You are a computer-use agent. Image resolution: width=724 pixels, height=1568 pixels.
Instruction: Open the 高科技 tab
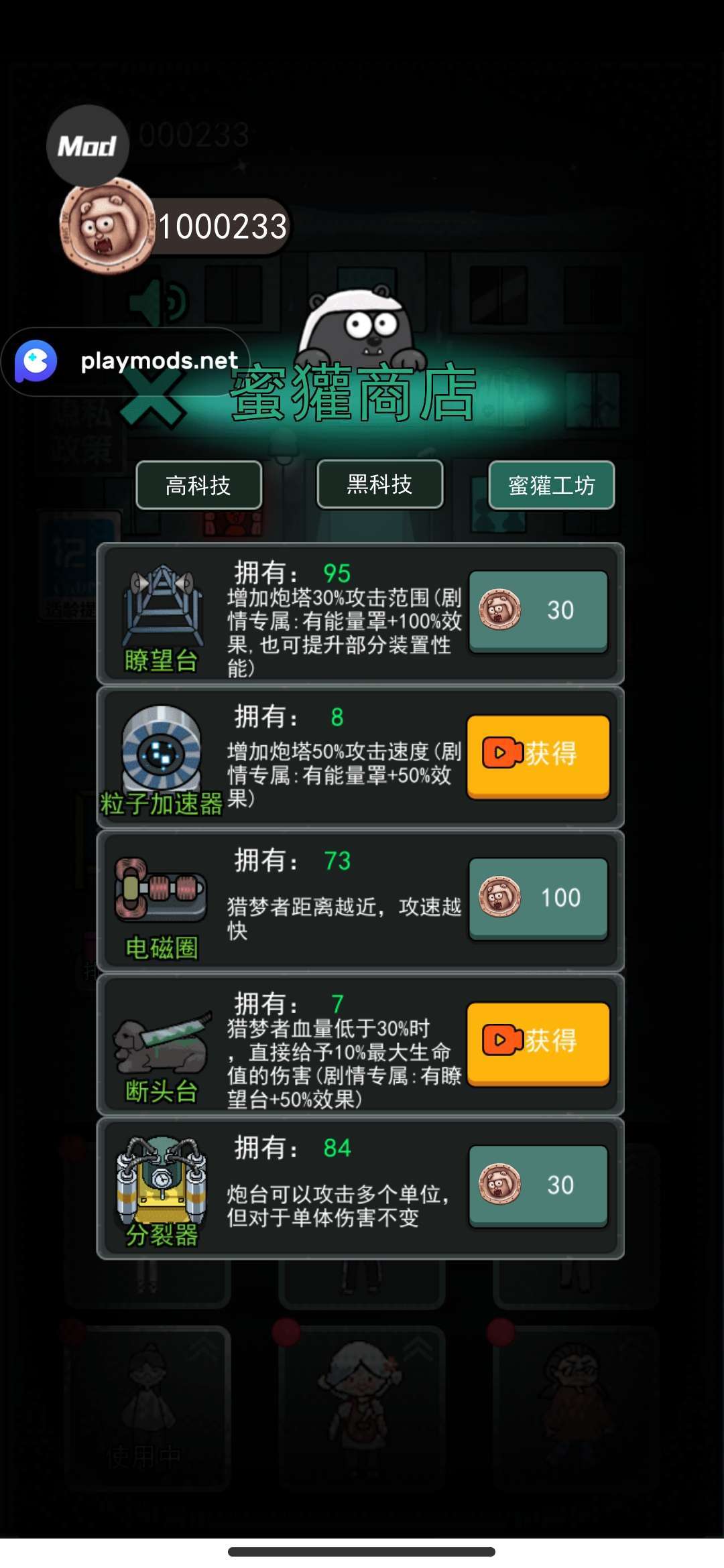pyautogui.click(x=198, y=485)
